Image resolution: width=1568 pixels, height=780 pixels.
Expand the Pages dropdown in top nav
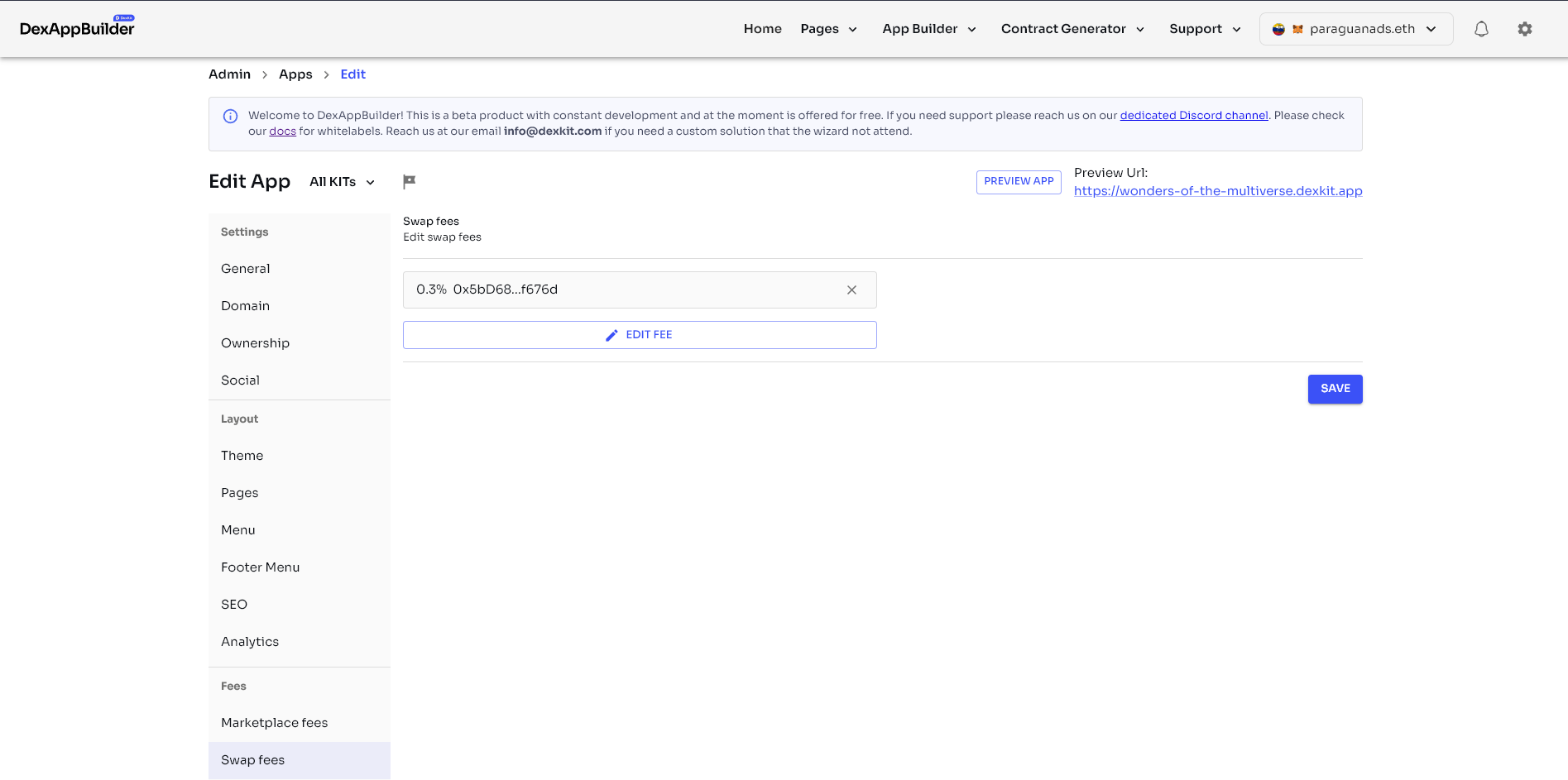[828, 29]
